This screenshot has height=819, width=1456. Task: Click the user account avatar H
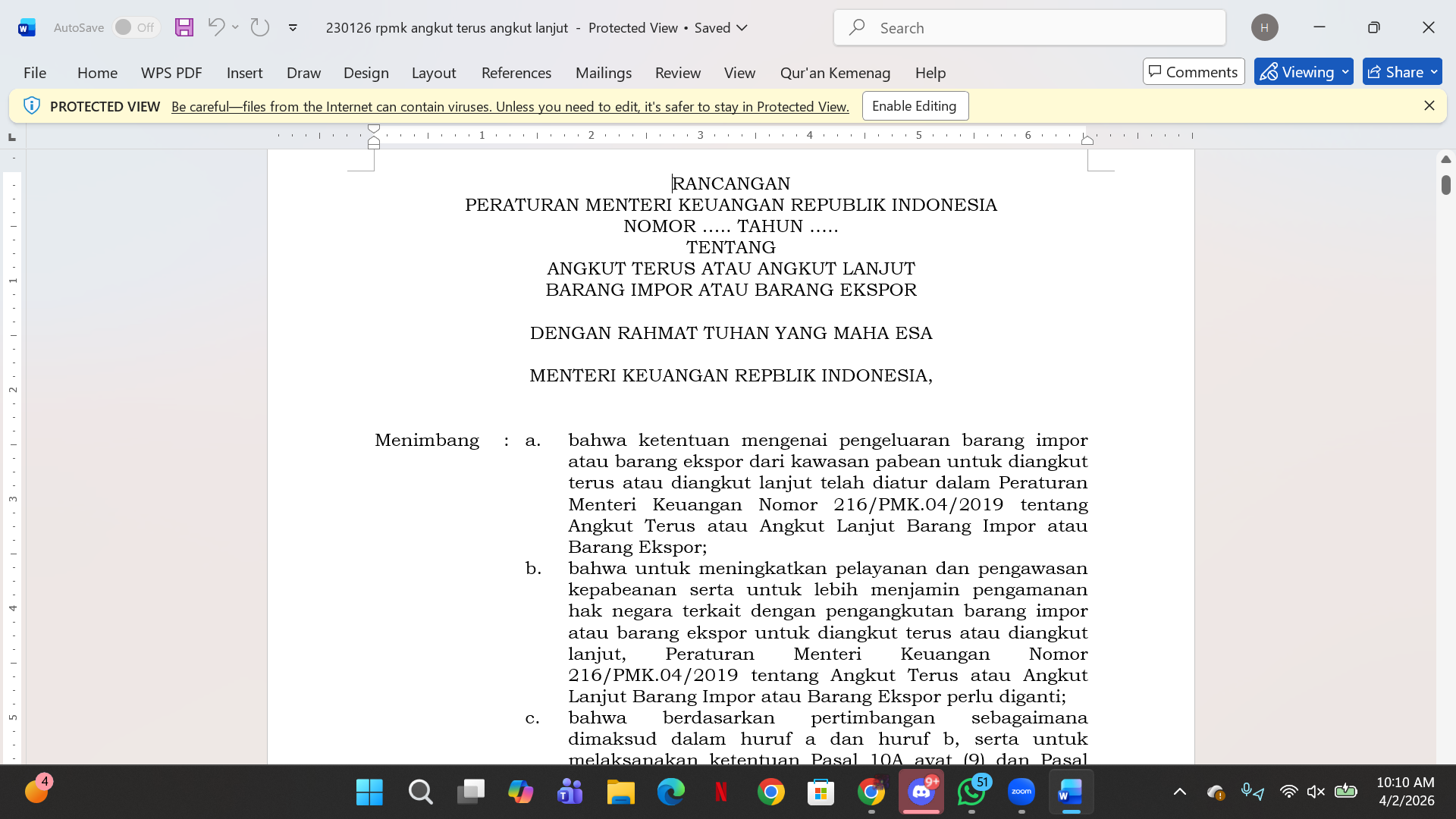tap(1264, 27)
